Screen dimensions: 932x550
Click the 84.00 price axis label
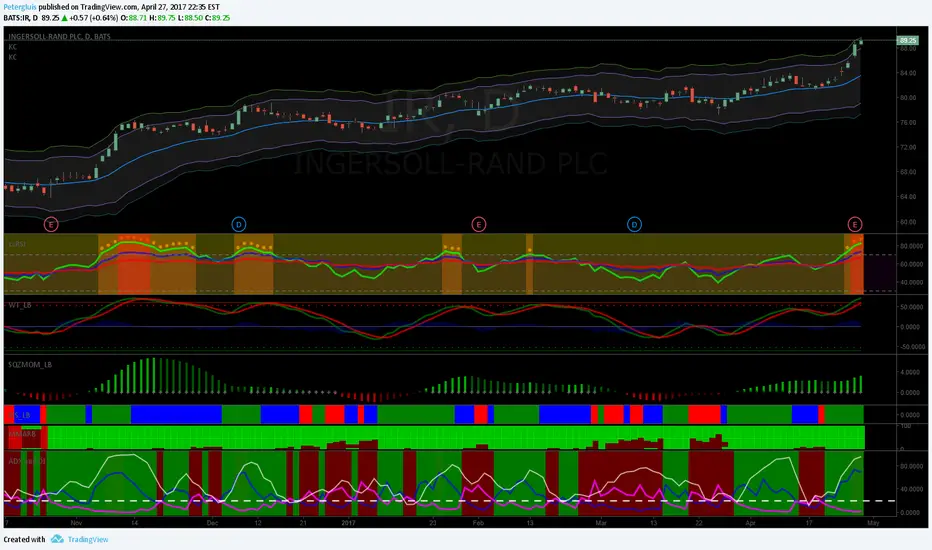908,73
